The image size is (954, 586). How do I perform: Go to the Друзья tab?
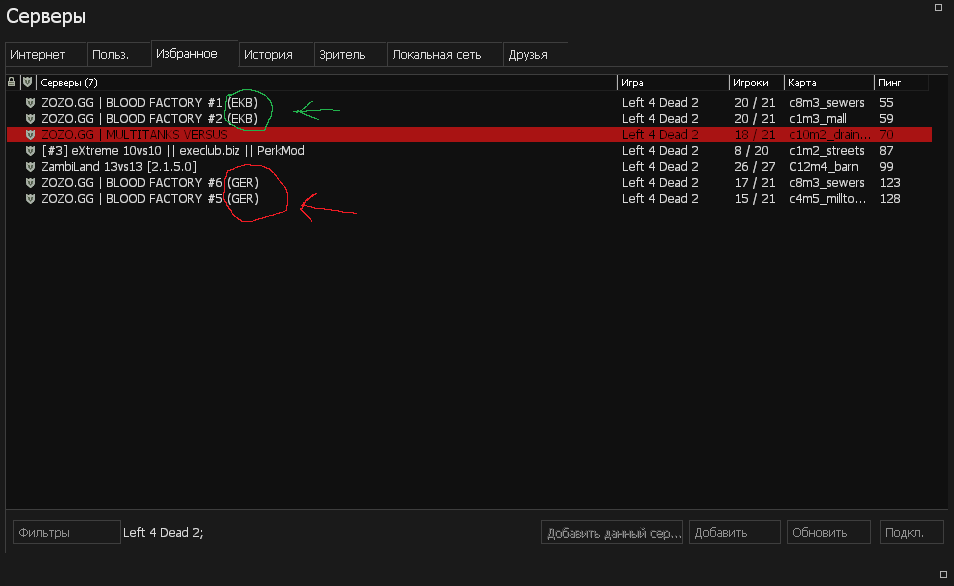pyautogui.click(x=528, y=55)
